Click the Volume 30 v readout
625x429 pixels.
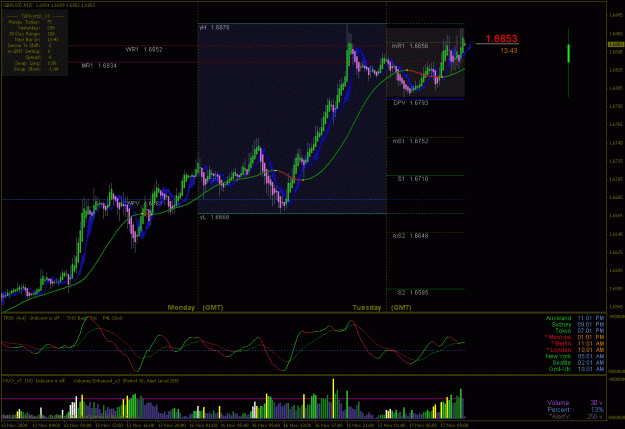click(x=575, y=403)
